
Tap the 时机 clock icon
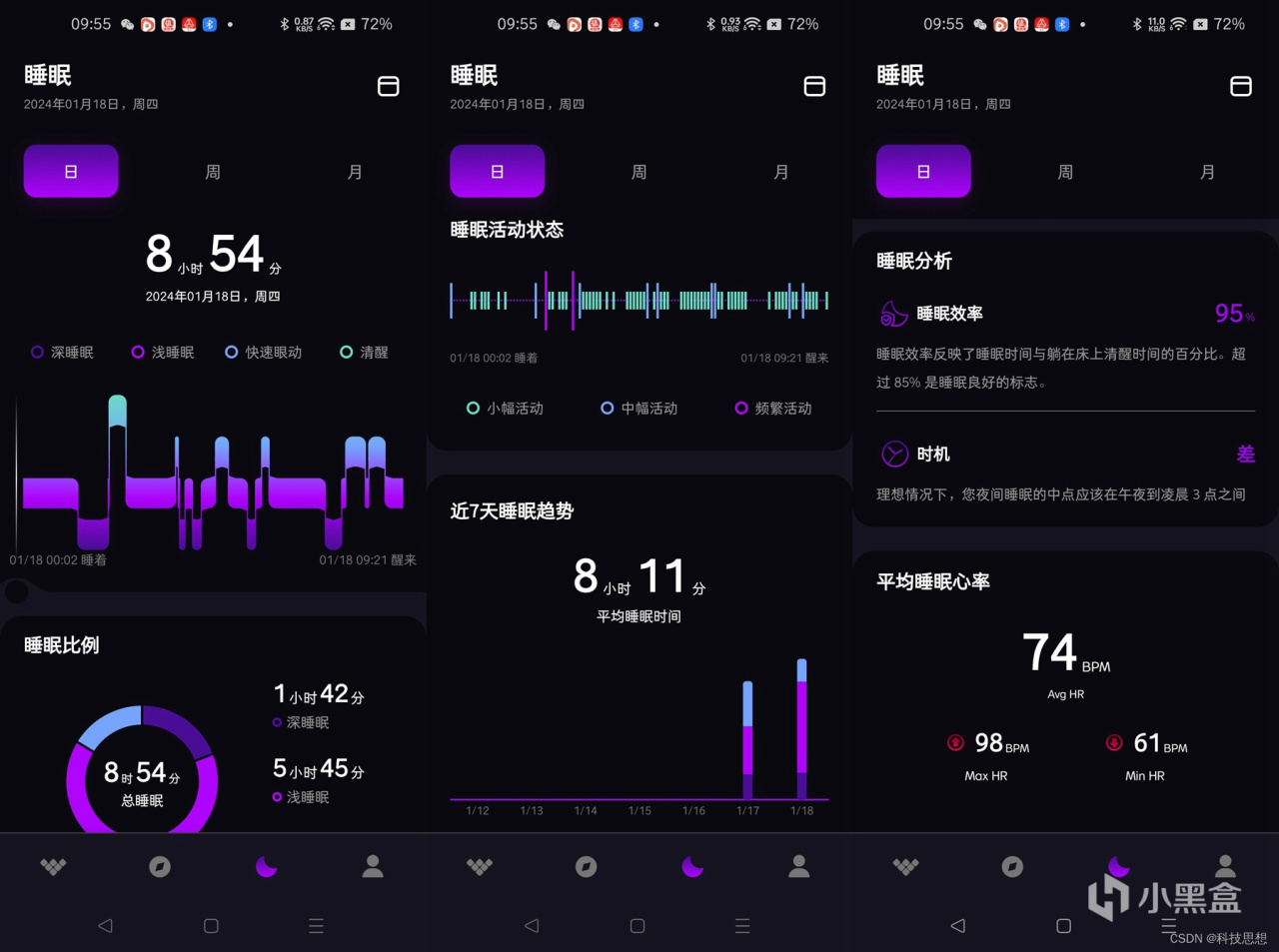point(894,455)
